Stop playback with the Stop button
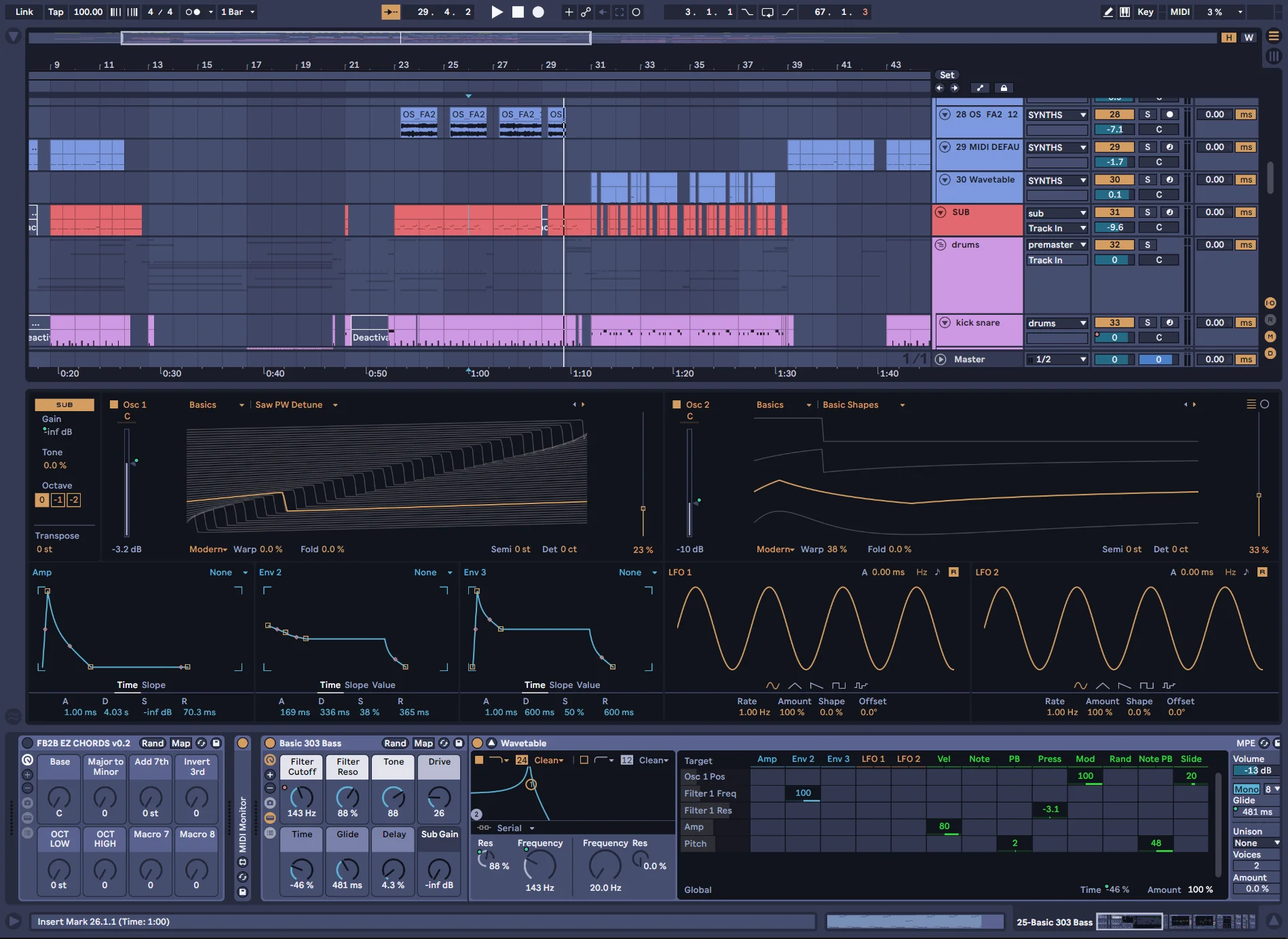Viewport: 1288px width, 939px height. (x=518, y=12)
